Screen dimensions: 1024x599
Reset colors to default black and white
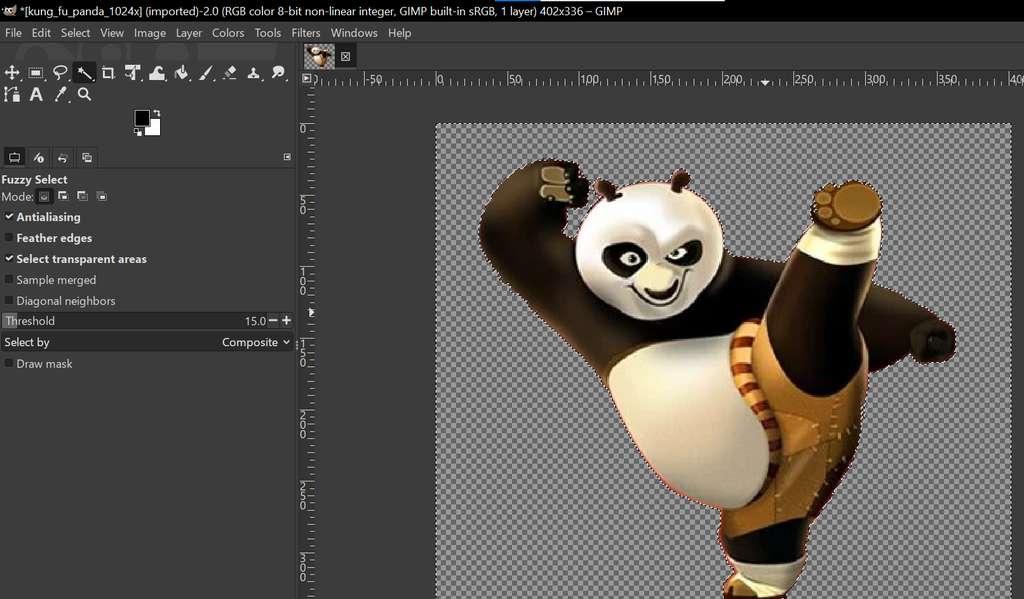tap(138, 132)
